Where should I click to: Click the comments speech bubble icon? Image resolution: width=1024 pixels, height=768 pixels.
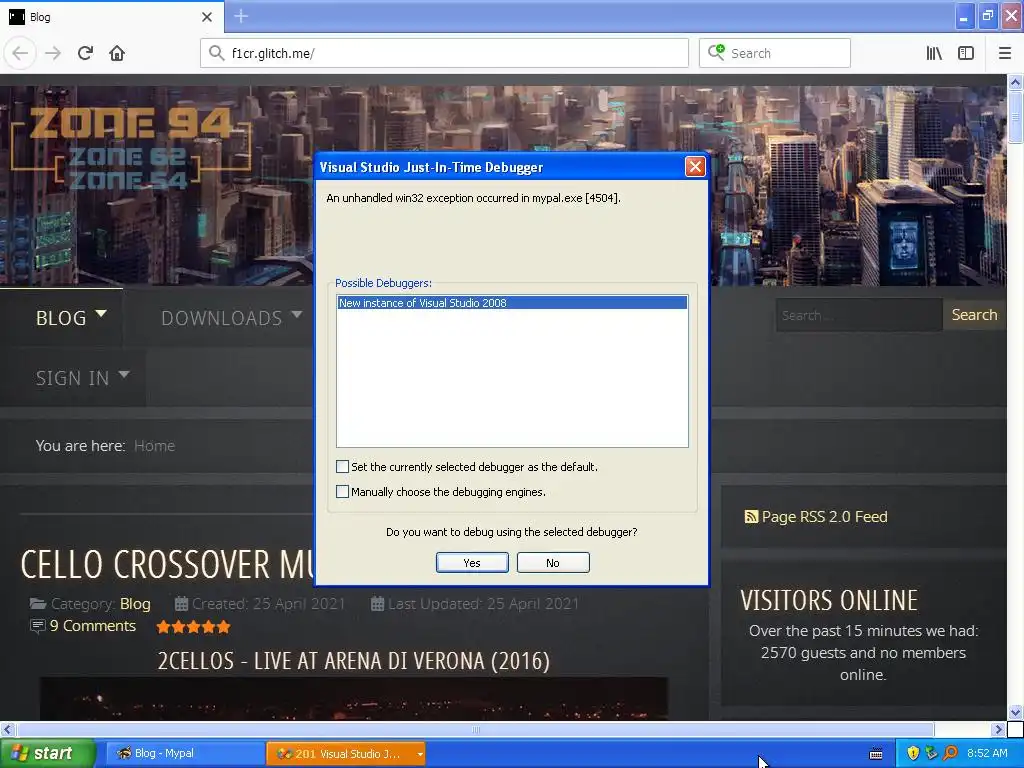point(38,626)
